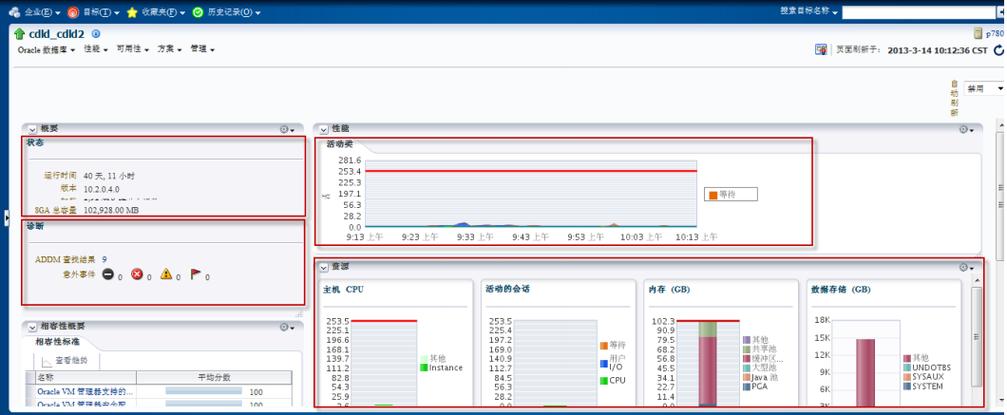Open the 管理 menu
Viewport: 1007px width, 415px height.
[202, 49]
